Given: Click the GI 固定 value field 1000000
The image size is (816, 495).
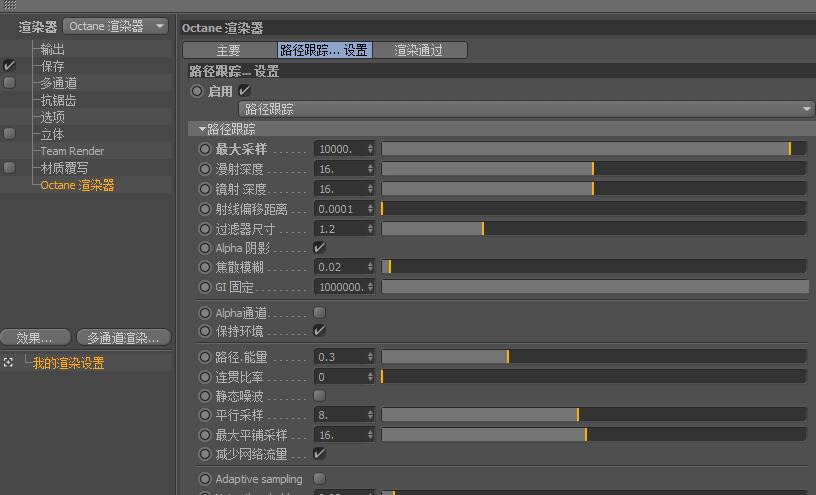Looking at the screenshot, I should coord(340,287).
